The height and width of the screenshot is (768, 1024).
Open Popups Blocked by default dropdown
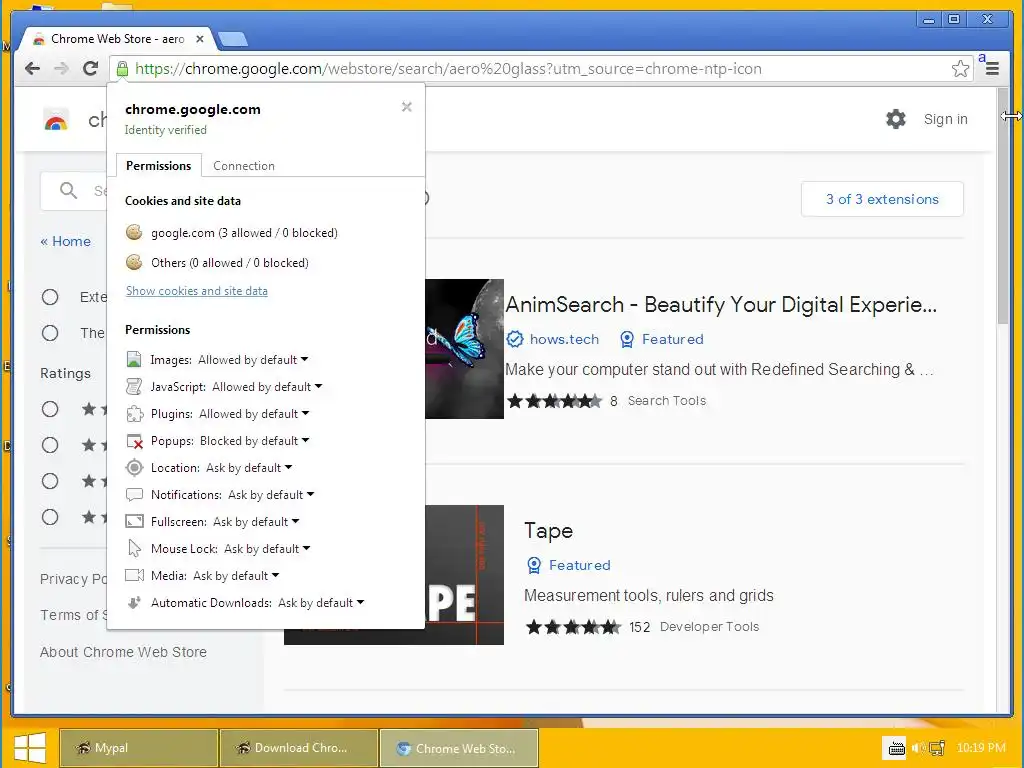tap(254, 441)
